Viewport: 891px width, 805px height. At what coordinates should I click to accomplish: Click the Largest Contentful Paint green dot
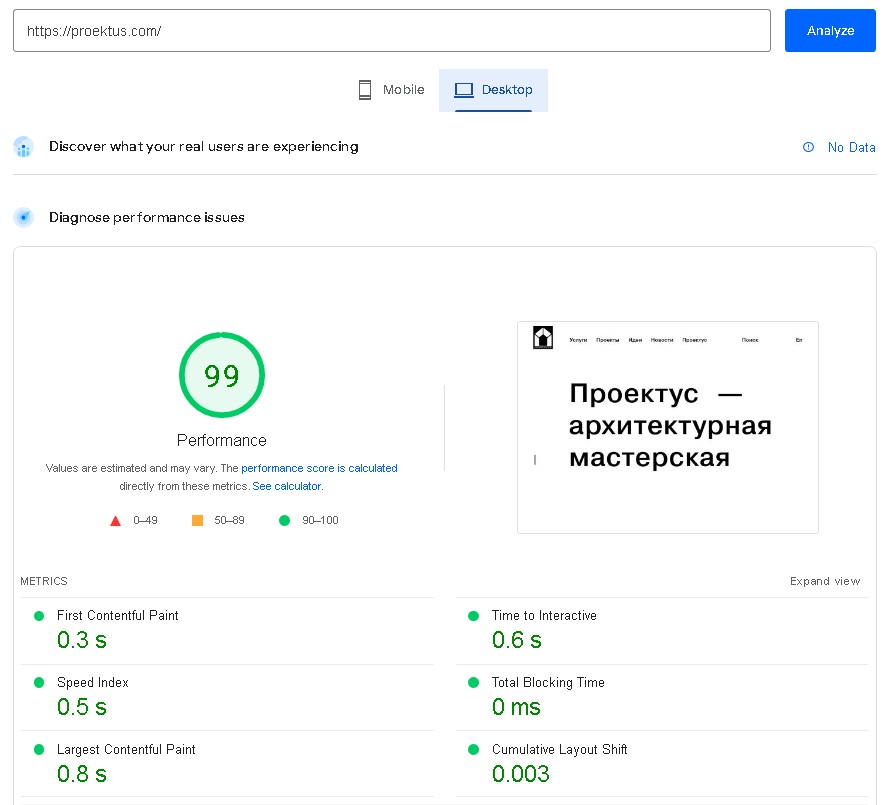(x=39, y=749)
